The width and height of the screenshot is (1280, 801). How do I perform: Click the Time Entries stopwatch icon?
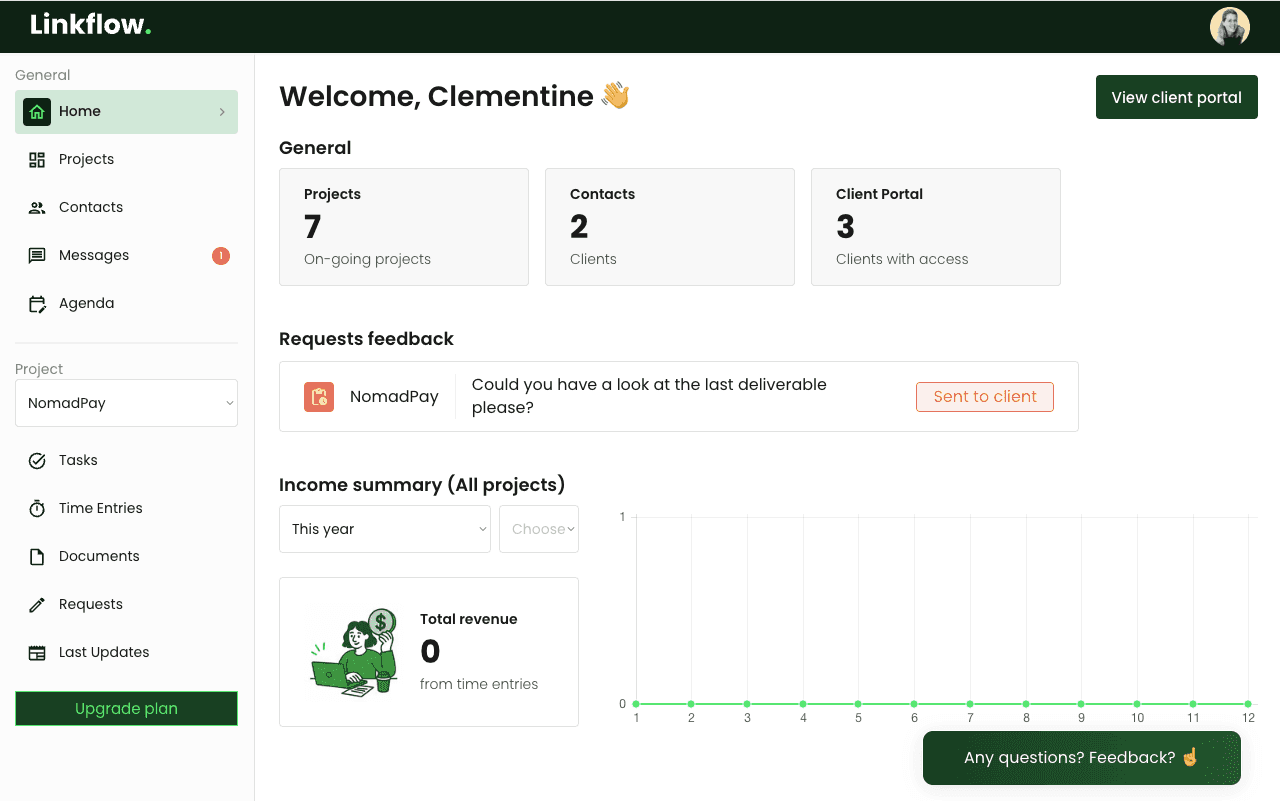click(x=37, y=509)
